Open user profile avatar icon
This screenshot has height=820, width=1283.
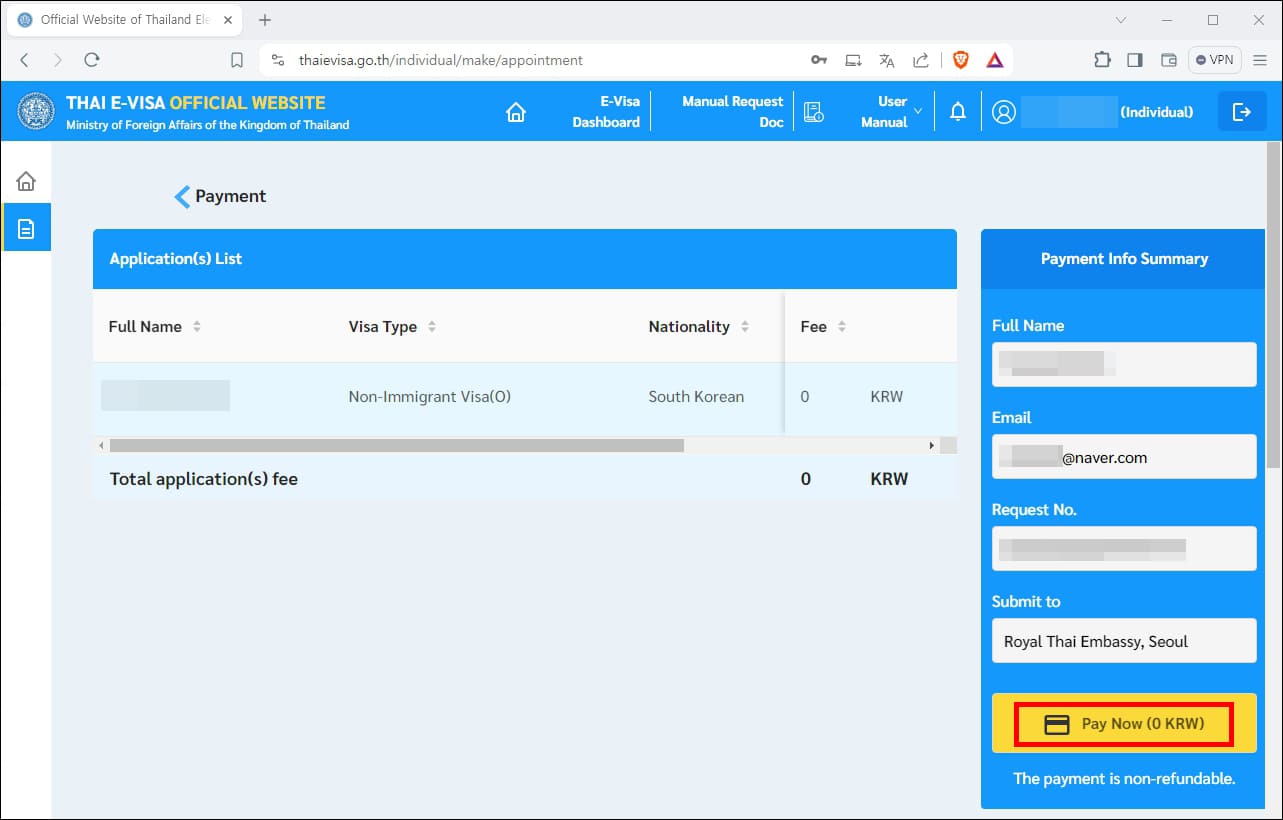pos(1004,112)
